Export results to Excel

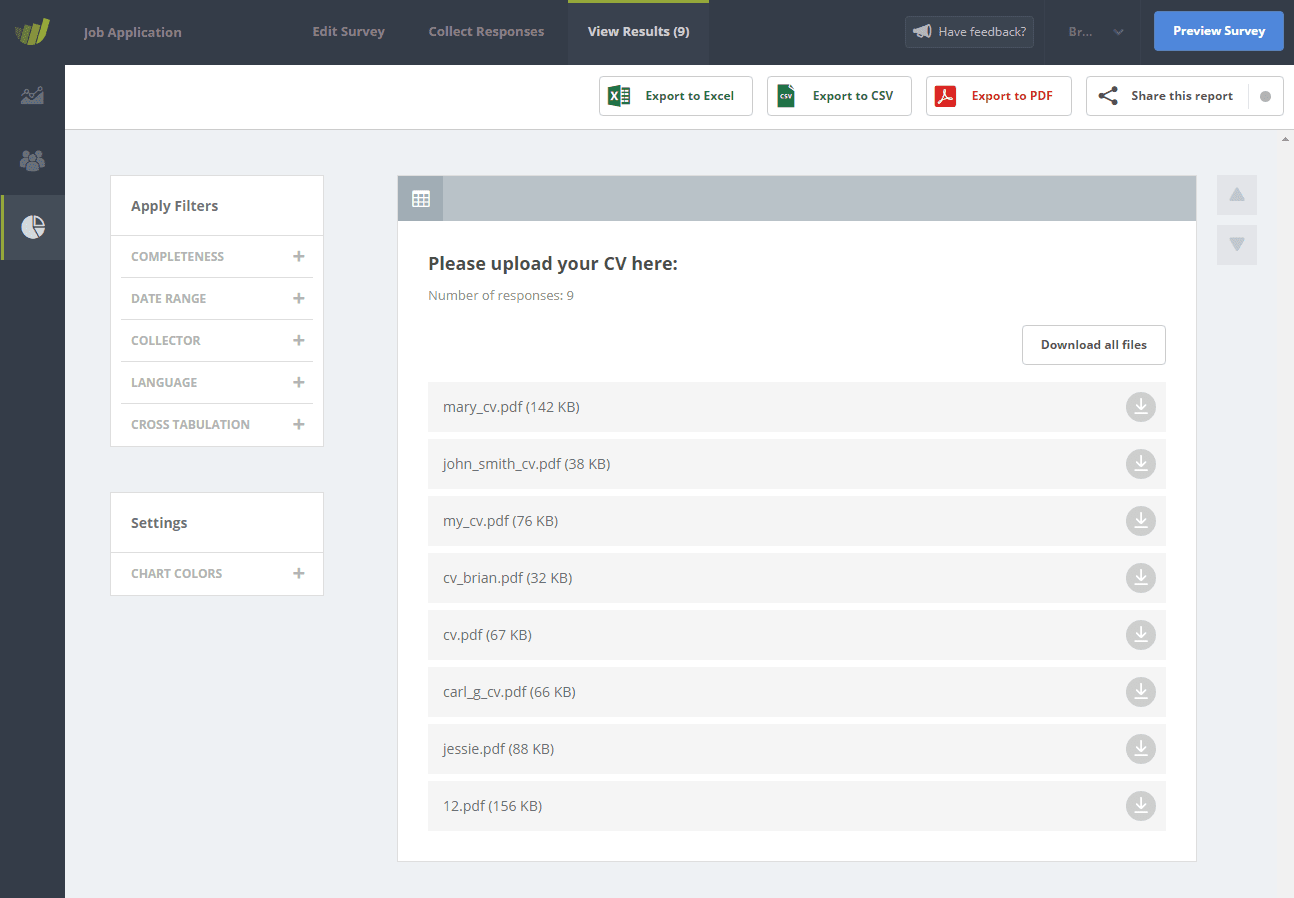click(676, 96)
